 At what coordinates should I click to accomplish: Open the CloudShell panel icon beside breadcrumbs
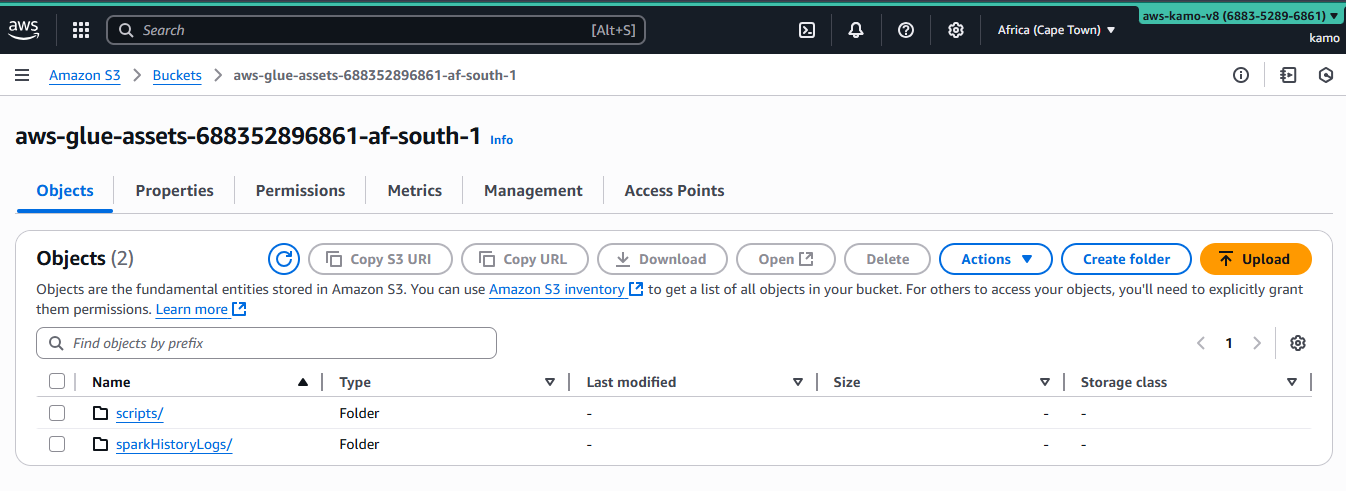pos(1288,75)
